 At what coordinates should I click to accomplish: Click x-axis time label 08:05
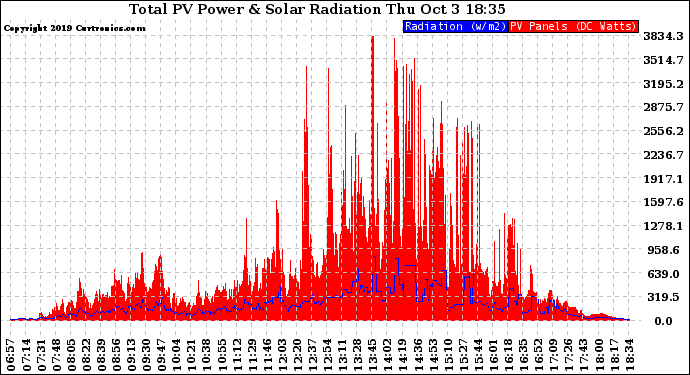tap(72, 354)
